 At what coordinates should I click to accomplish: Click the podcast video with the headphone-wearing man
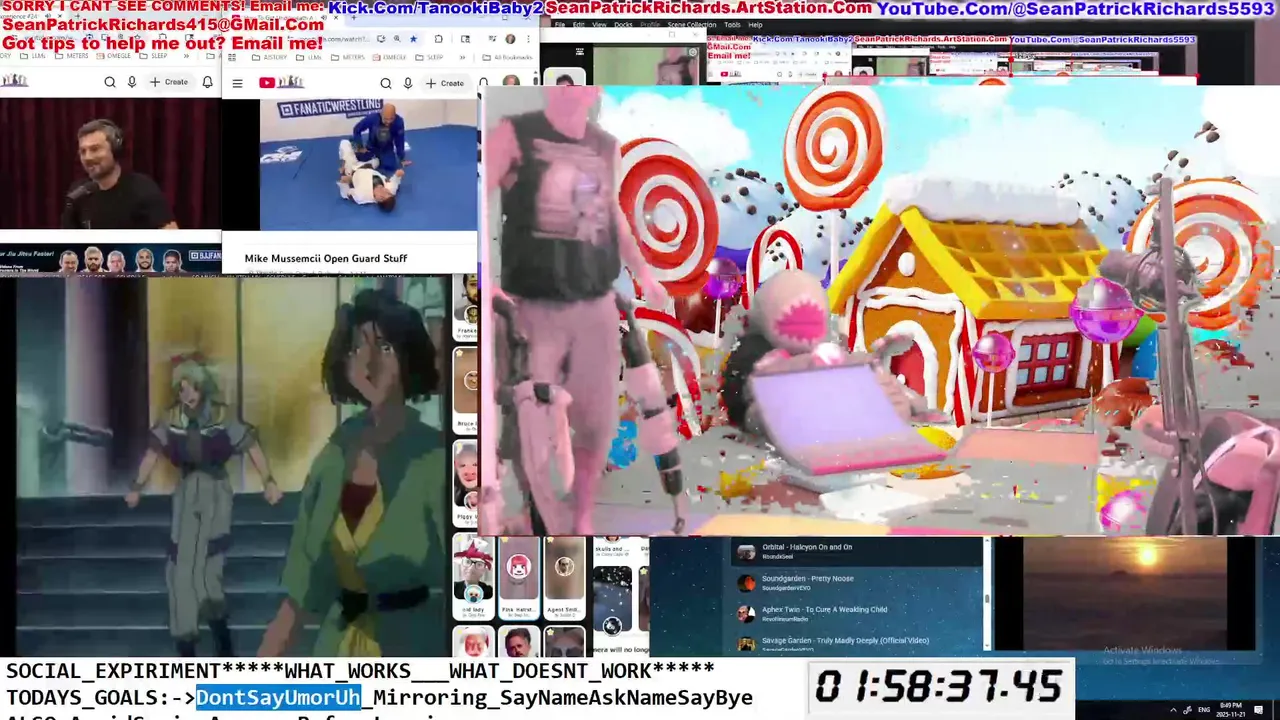pos(110,164)
